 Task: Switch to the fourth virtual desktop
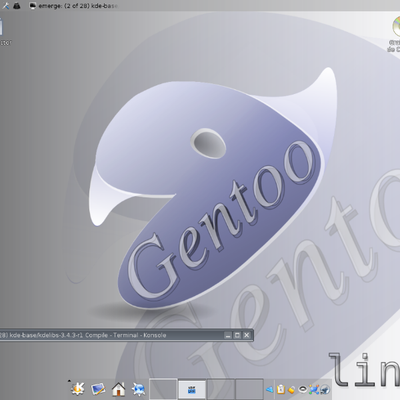point(250,389)
